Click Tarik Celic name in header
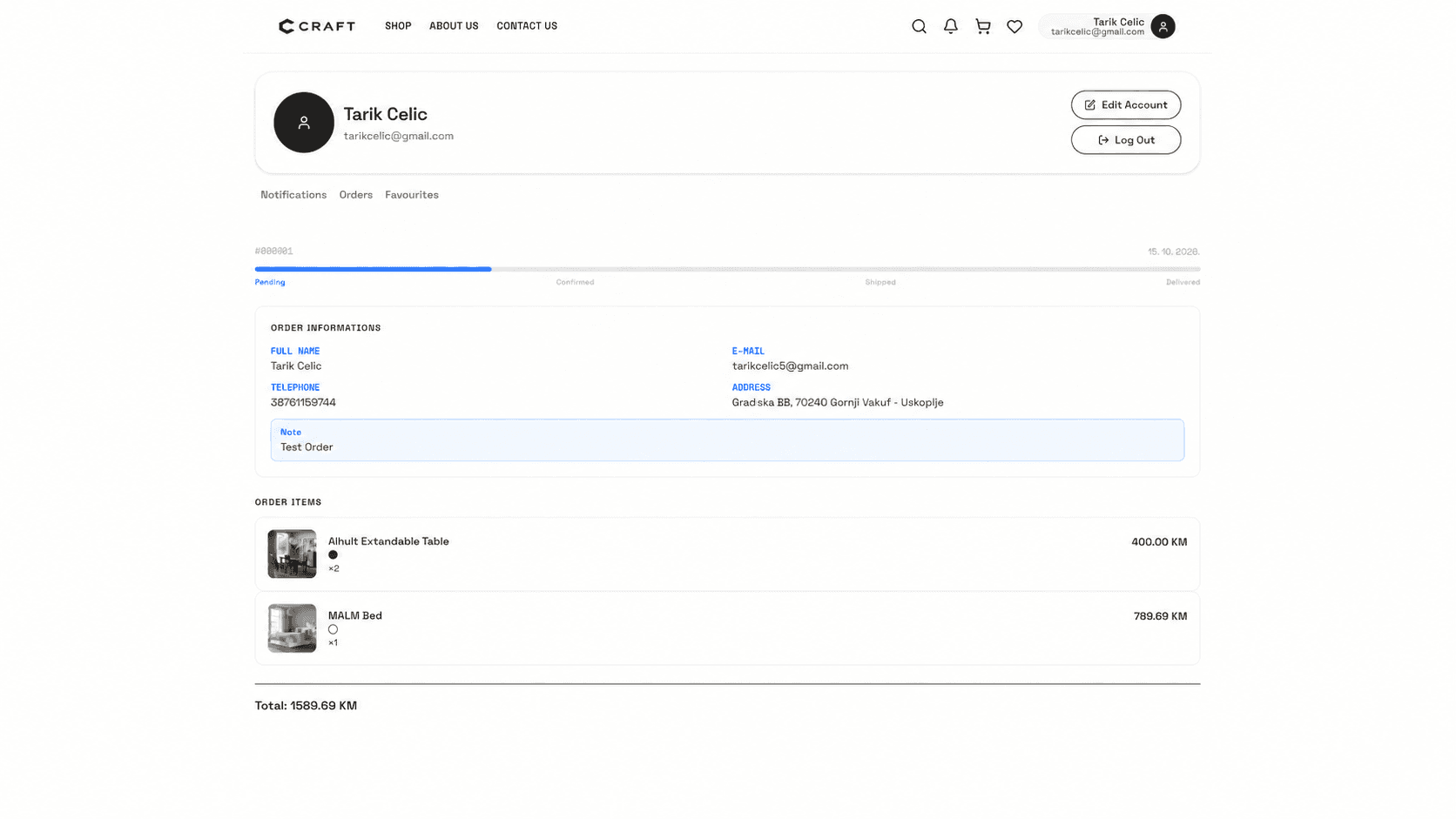 click(1118, 22)
